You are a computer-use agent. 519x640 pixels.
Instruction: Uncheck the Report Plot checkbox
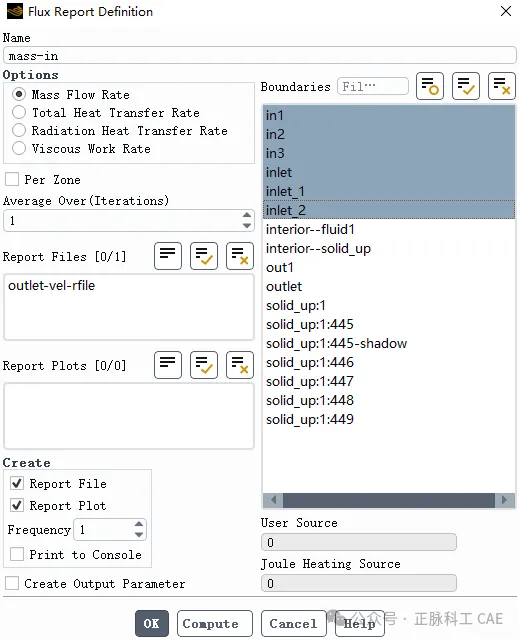17,505
